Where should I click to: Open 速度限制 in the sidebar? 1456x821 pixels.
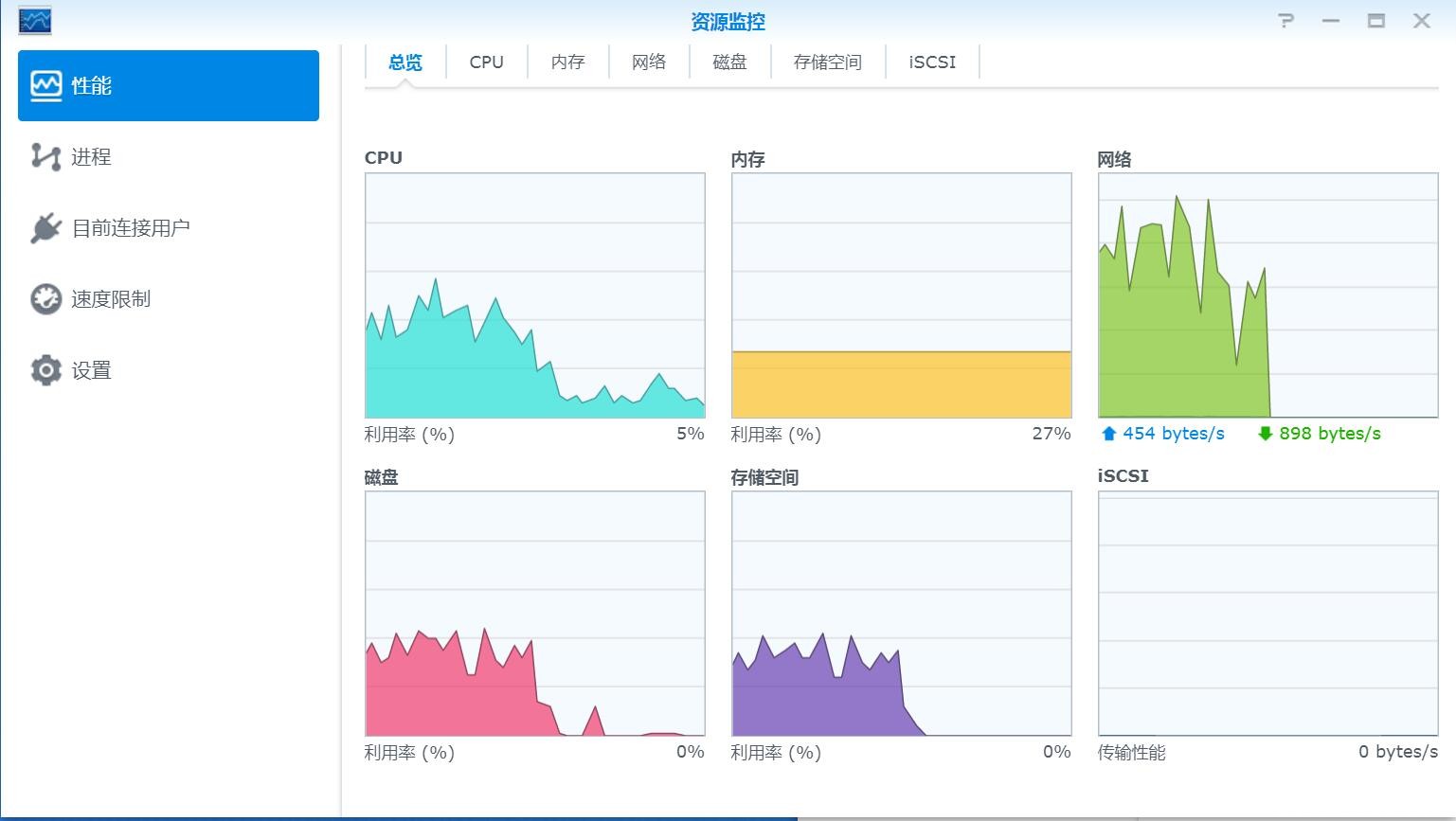click(x=169, y=299)
